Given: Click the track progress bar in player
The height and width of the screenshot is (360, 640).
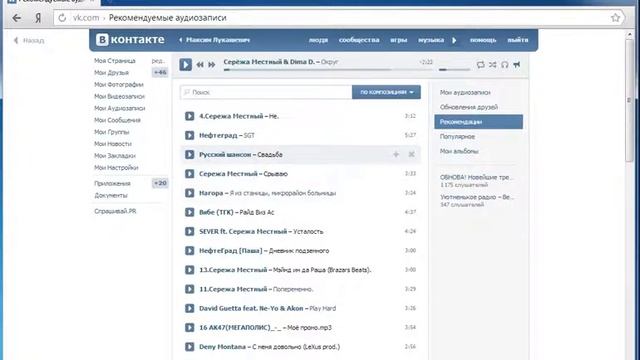Looking at the screenshot, I should pos(328,70).
